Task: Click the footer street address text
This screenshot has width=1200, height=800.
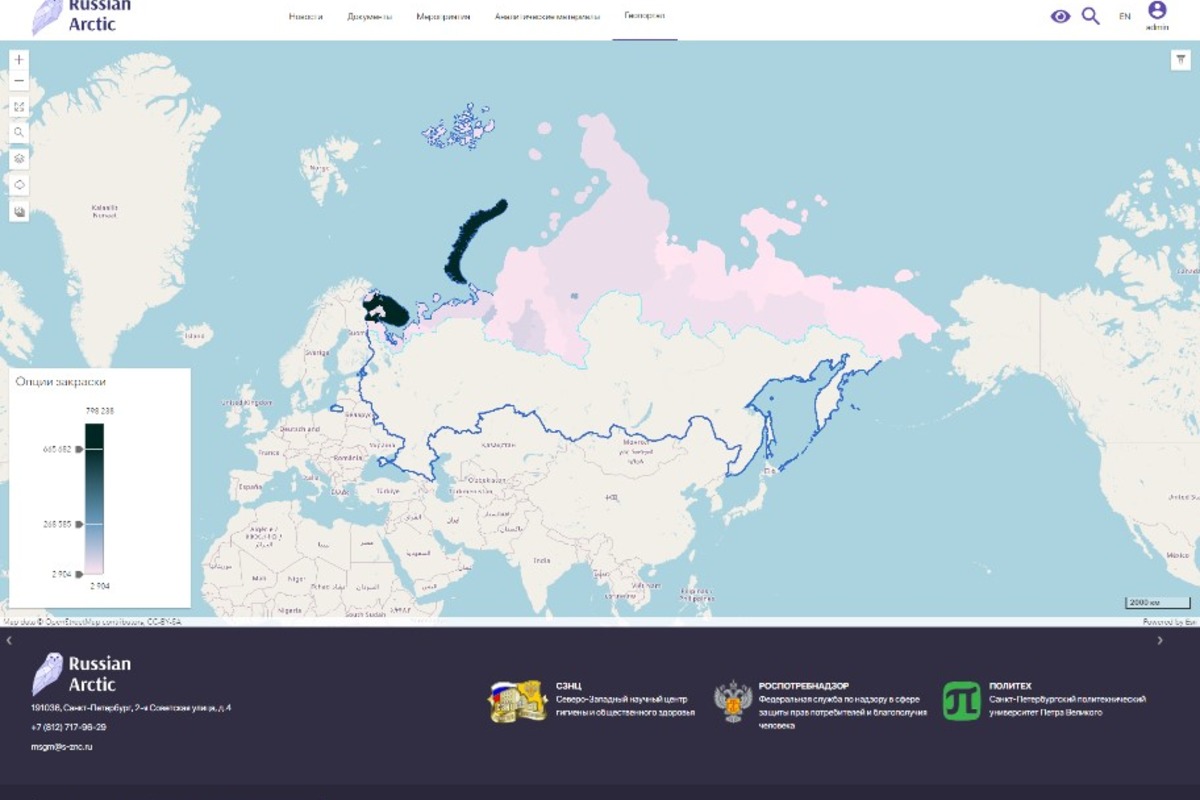Action: click(131, 708)
